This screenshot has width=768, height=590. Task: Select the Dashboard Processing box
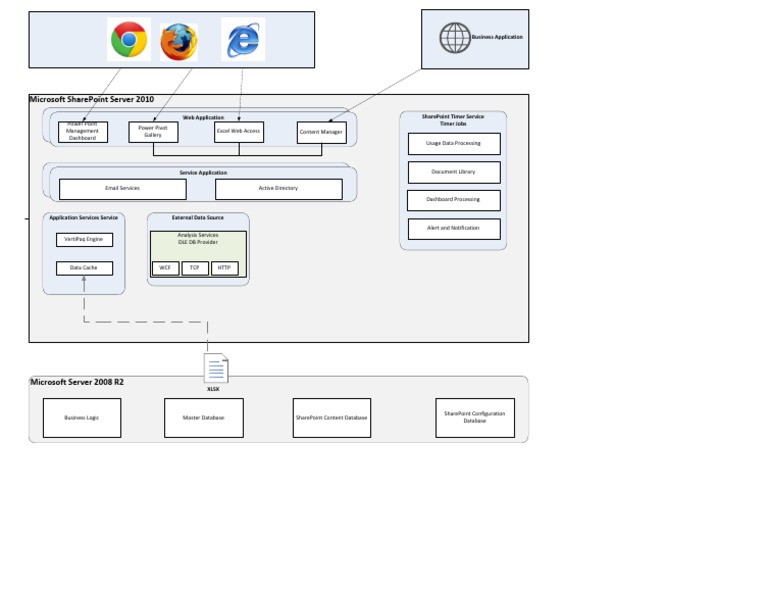pyautogui.click(x=454, y=200)
